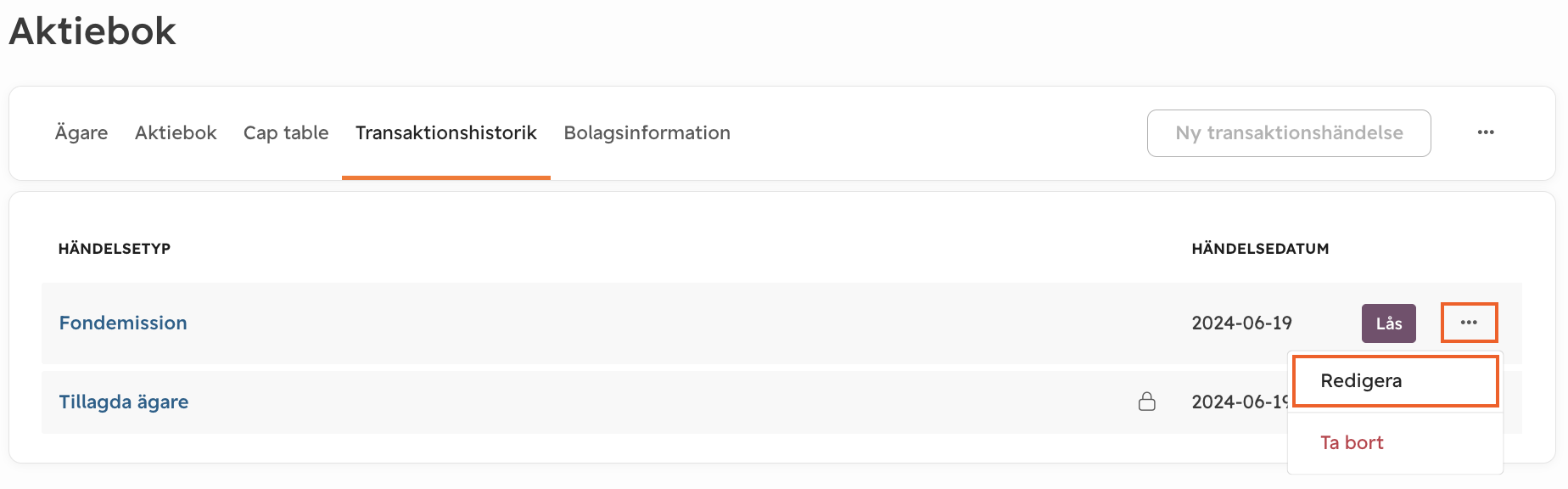
Task: Click the Händelsetyp column header
Action: coord(115,249)
